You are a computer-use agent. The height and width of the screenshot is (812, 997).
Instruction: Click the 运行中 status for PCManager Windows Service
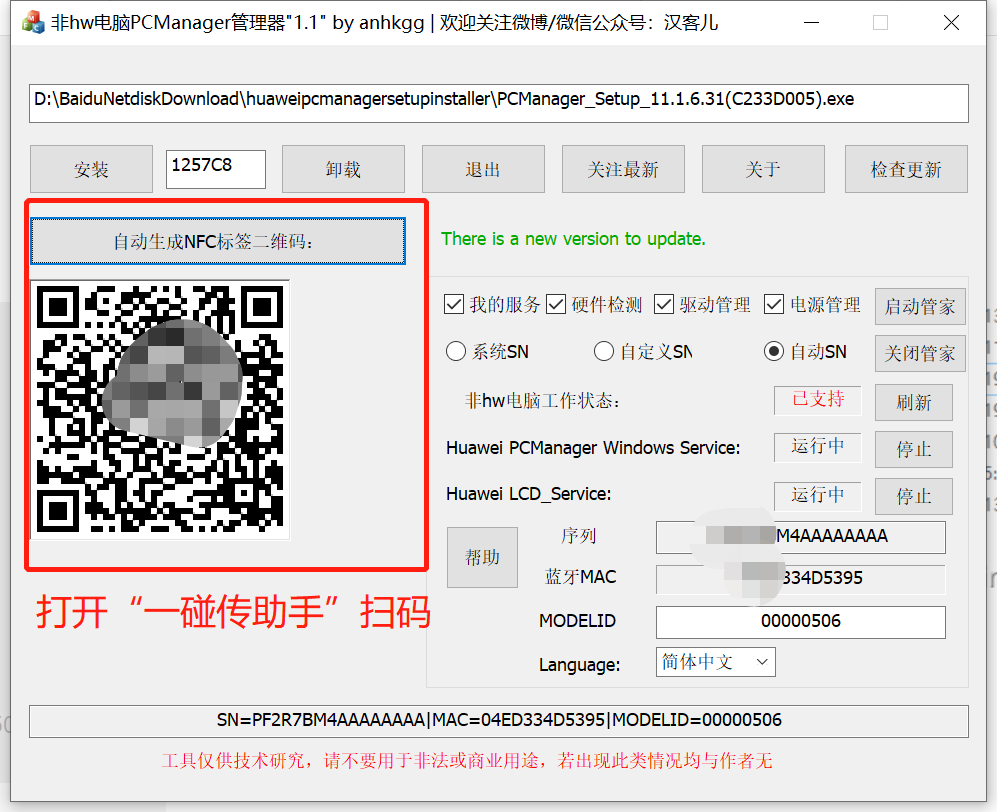tap(818, 446)
